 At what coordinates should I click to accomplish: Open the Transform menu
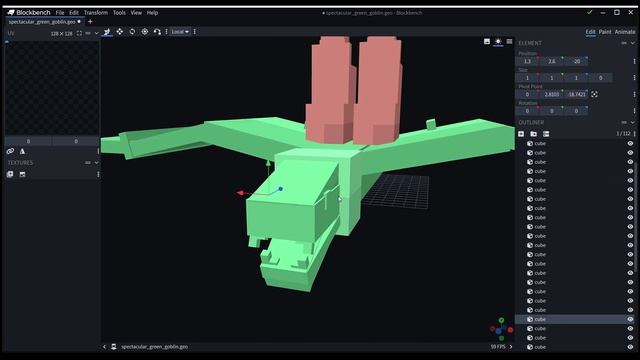tap(96, 13)
